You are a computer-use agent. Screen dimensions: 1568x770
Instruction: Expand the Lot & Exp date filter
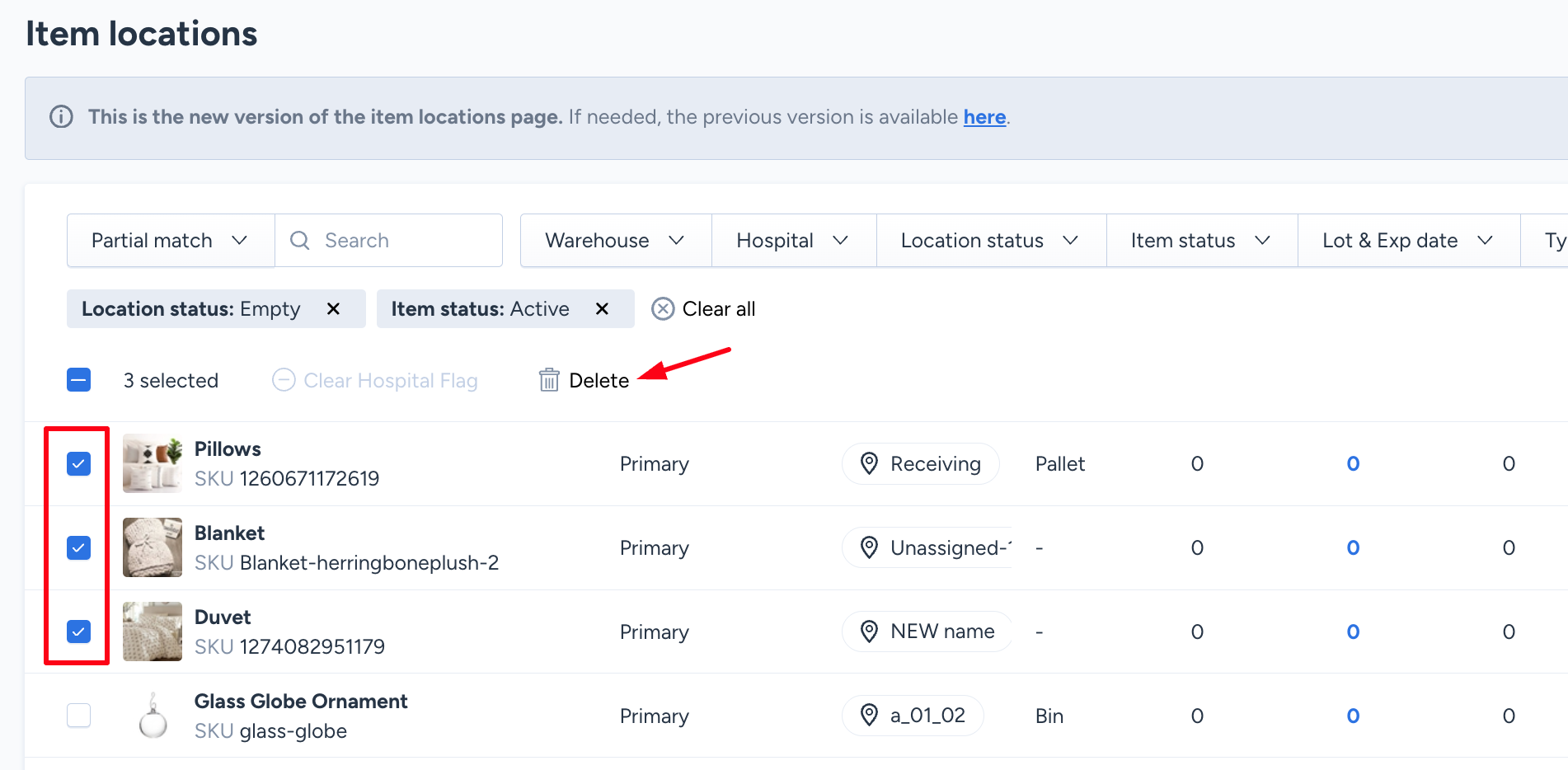(x=1409, y=241)
